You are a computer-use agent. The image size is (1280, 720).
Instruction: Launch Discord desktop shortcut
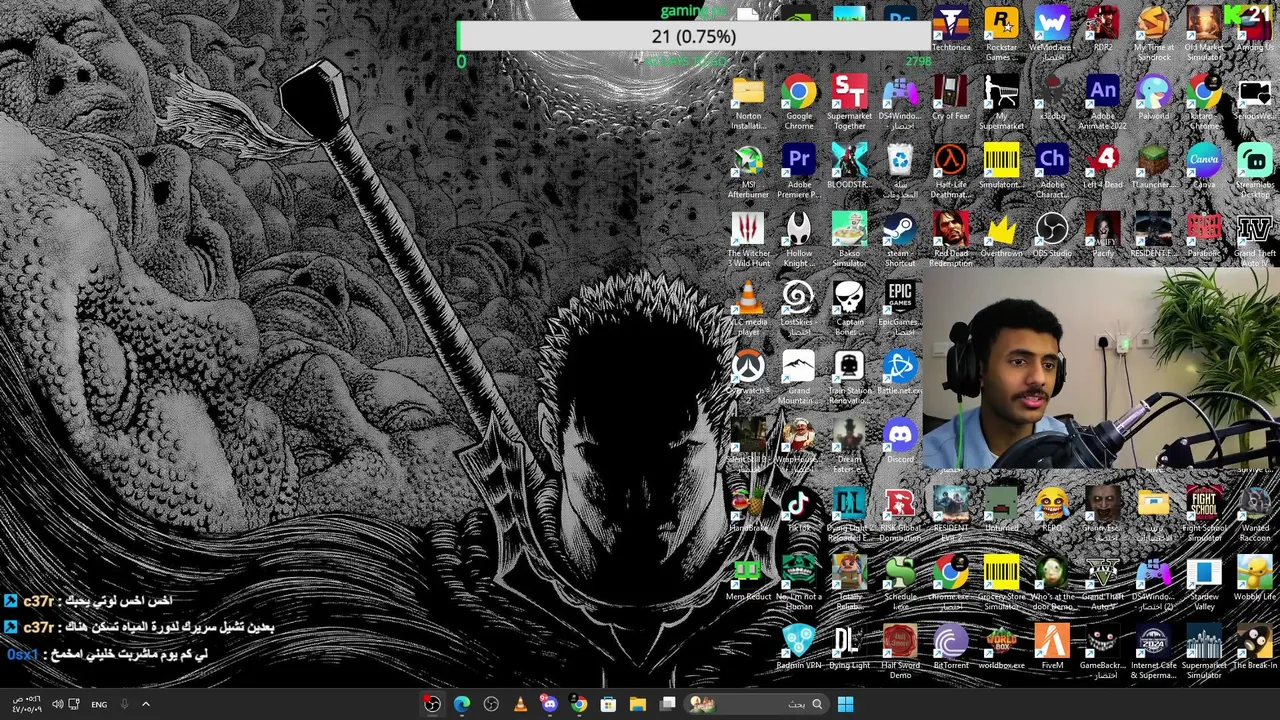tap(900, 442)
